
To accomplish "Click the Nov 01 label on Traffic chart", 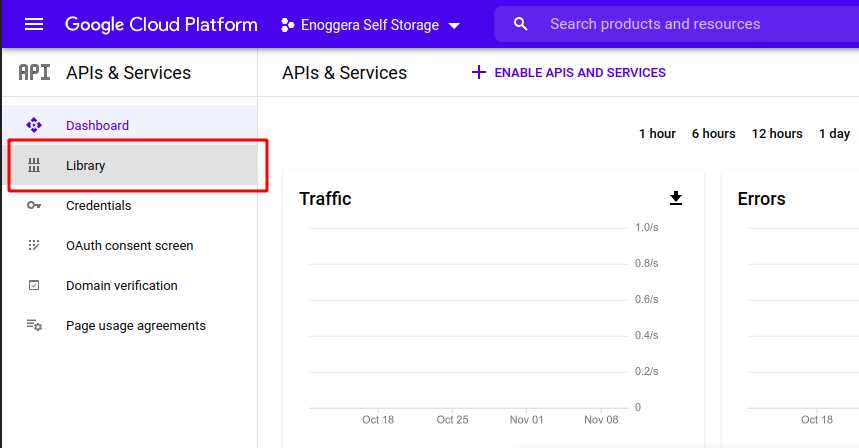I will (526, 420).
